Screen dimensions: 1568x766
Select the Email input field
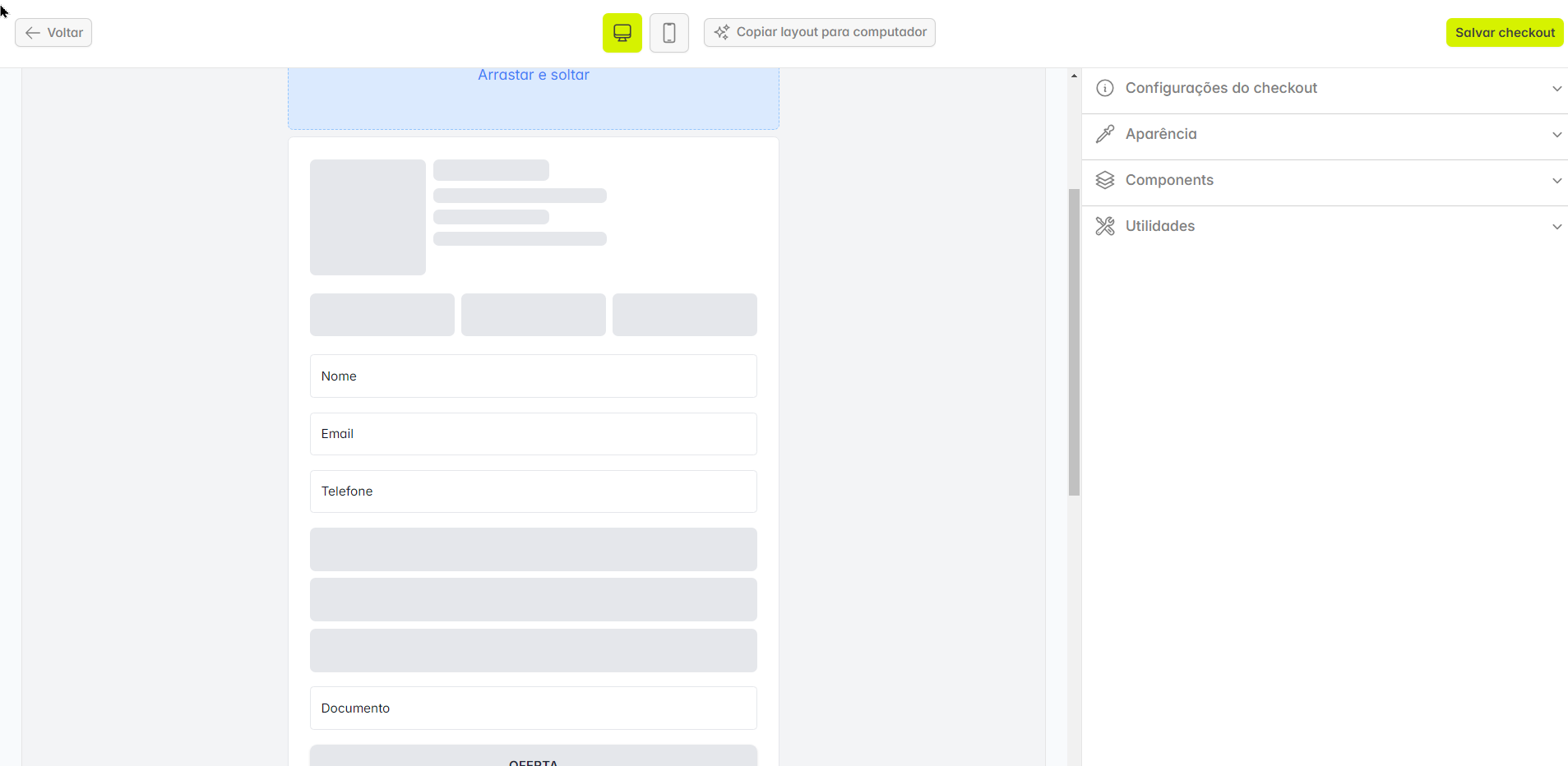tap(533, 433)
